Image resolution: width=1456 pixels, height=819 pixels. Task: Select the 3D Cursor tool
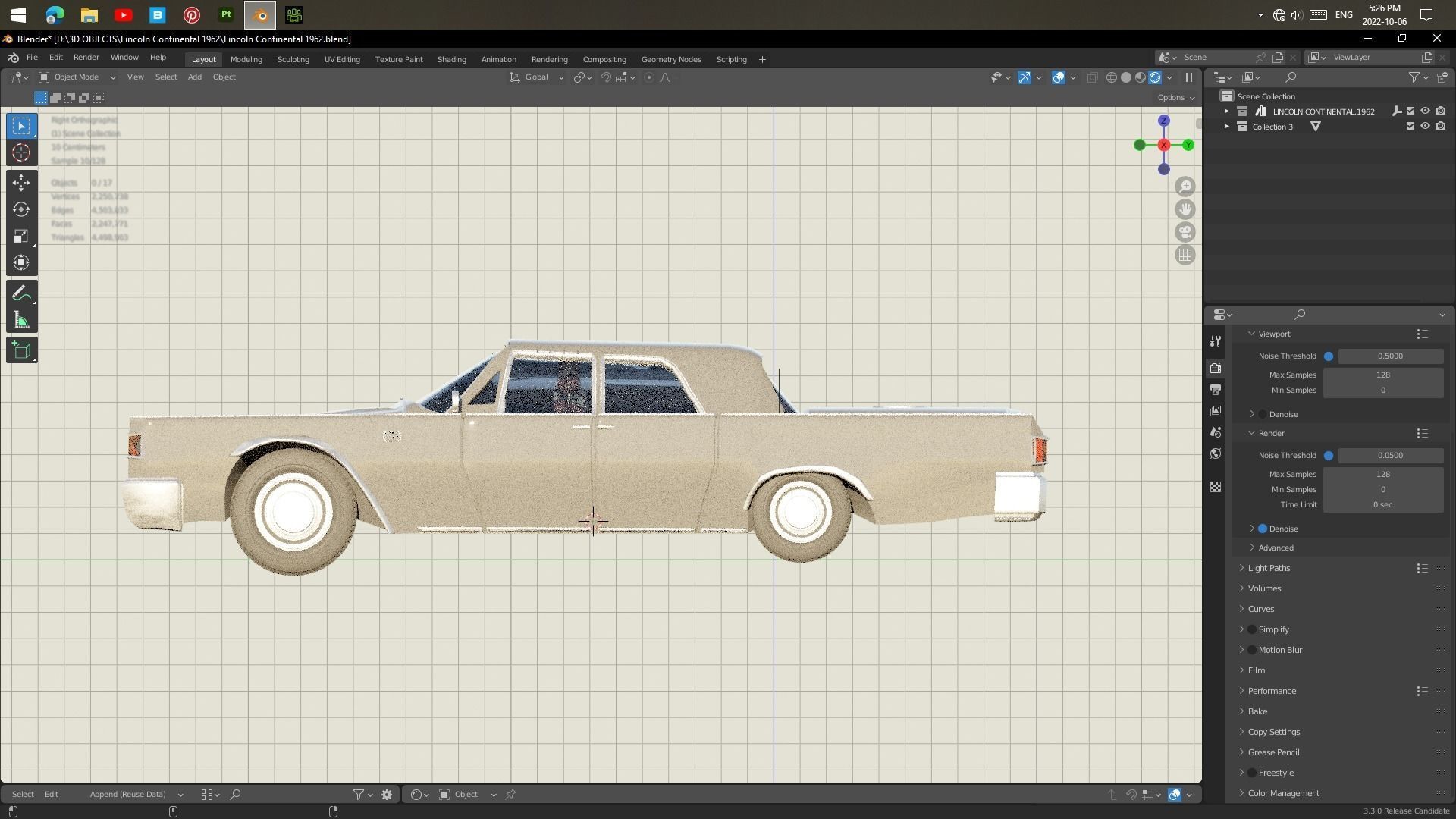point(21,152)
